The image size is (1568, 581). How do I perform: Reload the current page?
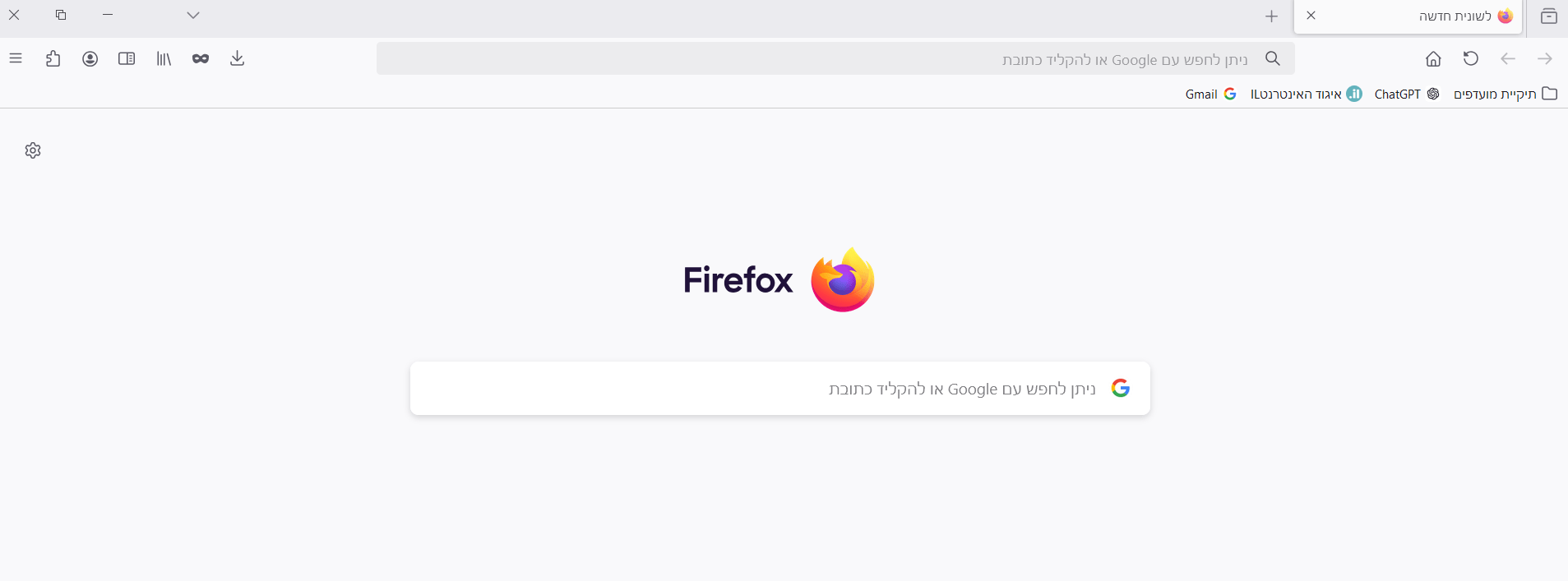(1471, 58)
